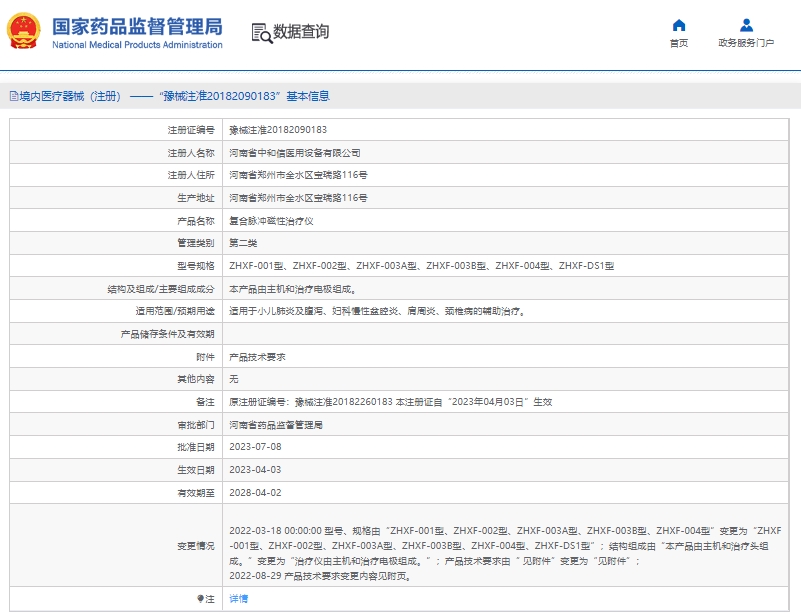Screen dimensions: 801x616
Task: Select product name 复合脉冲磁性治疗仪
Action: click(271, 221)
